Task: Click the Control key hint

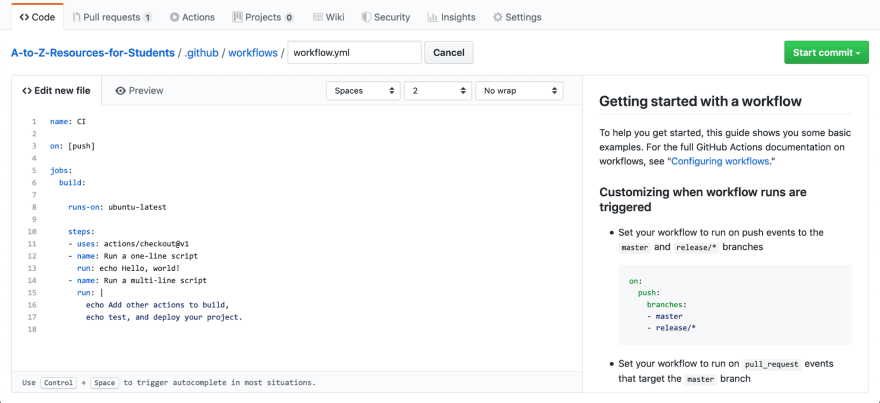Action: (x=58, y=383)
